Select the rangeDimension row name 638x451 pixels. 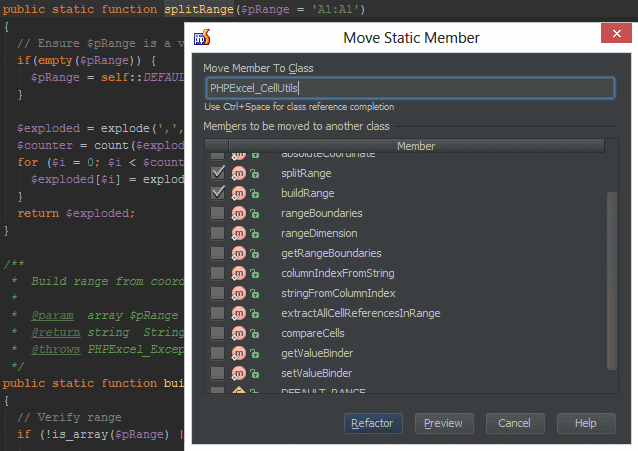[319, 233]
